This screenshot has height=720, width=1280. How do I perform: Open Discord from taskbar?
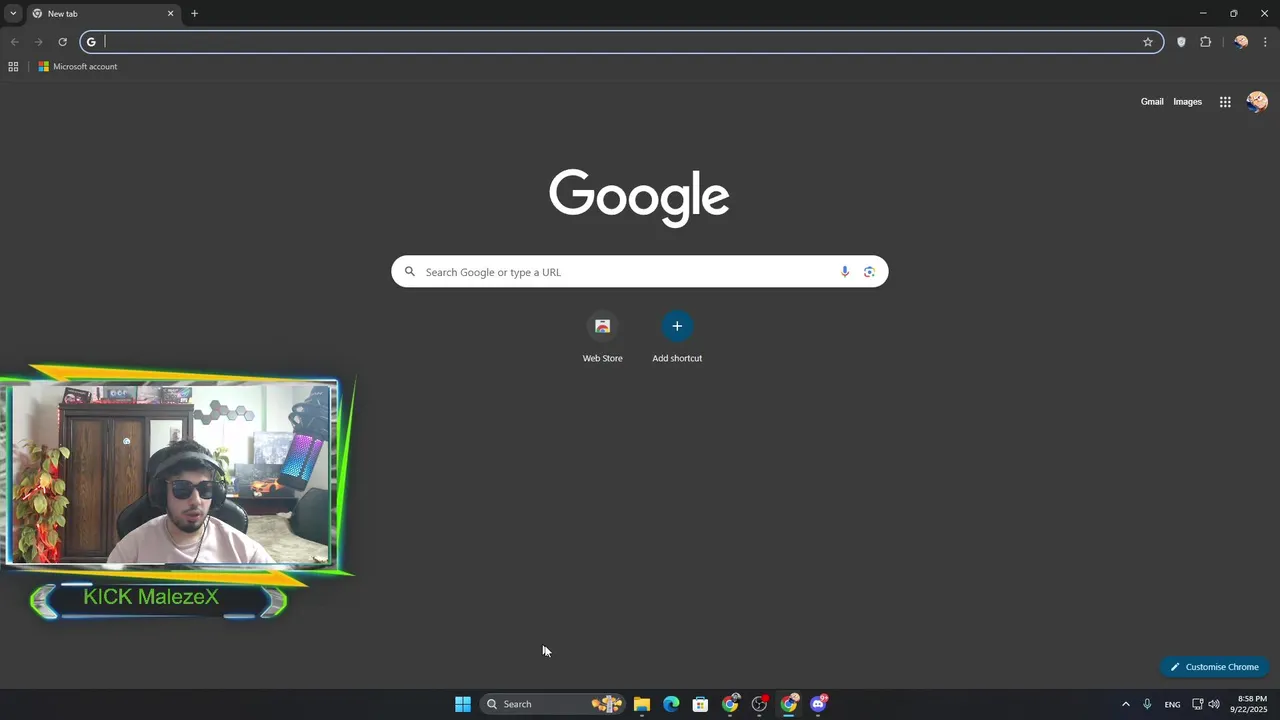click(x=819, y=704)
